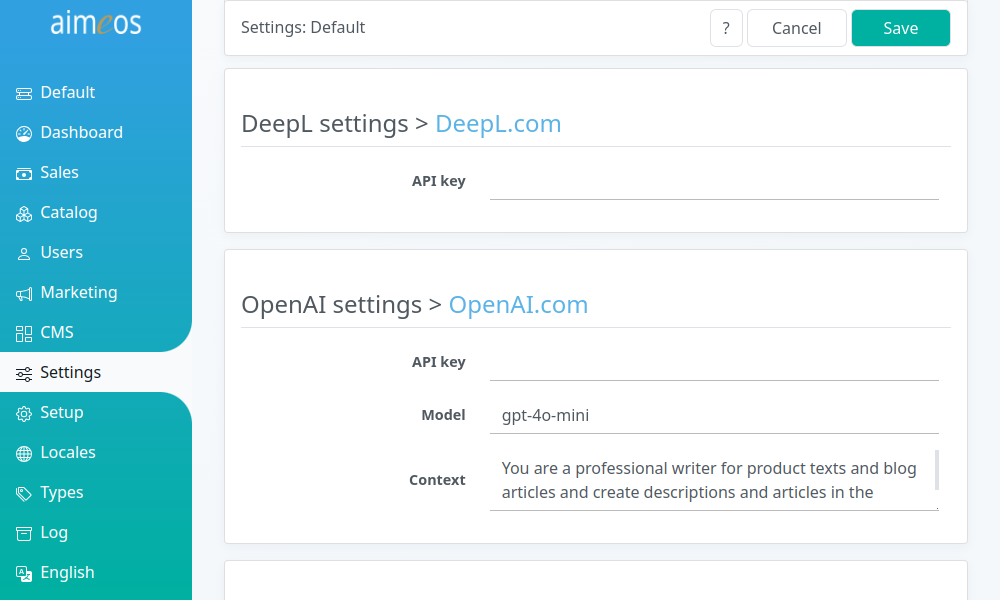
Task: Open the CMS section
Action: coord(96,332)
